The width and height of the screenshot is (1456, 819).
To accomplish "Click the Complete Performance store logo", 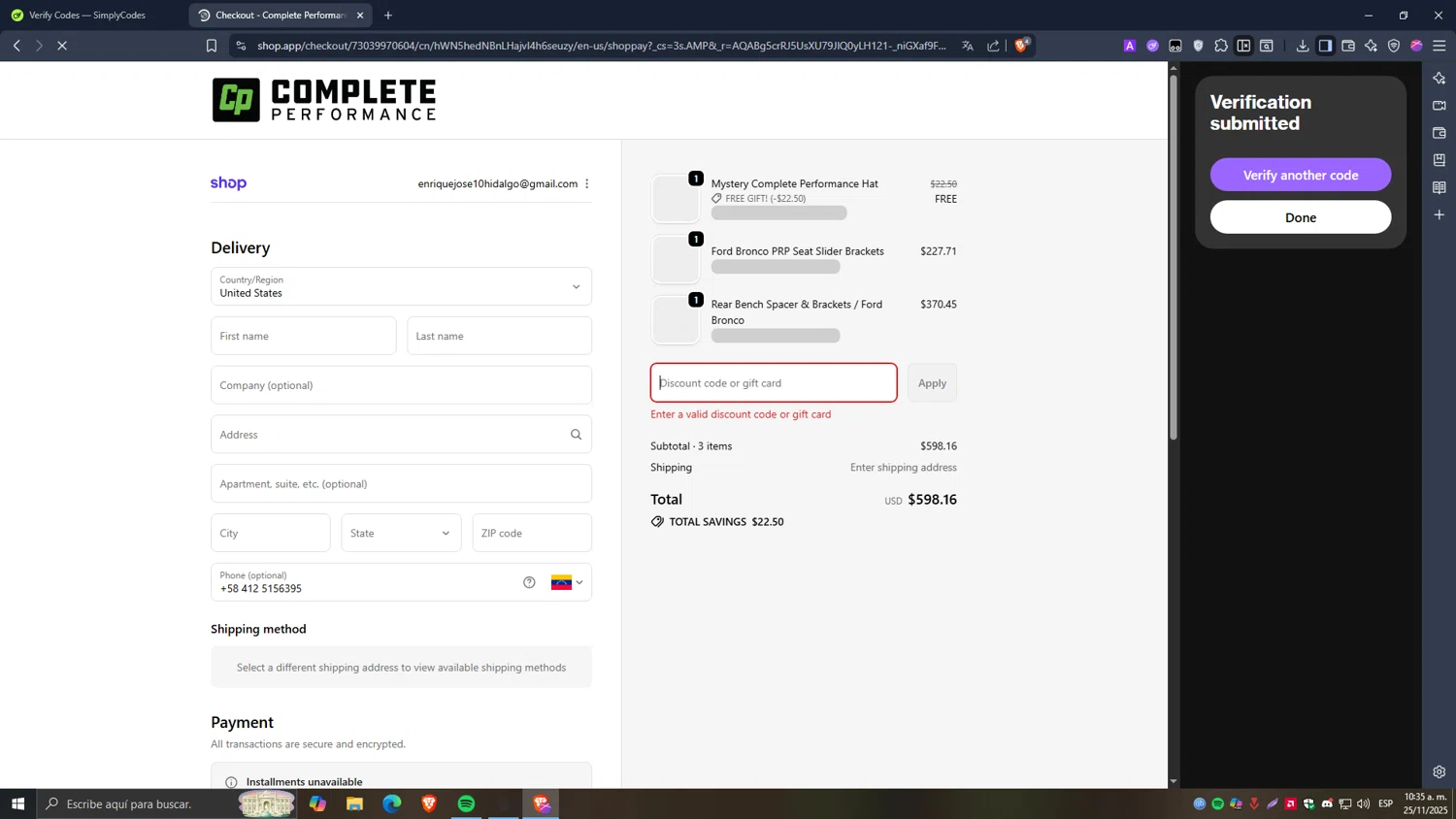I will pos(324,100).
